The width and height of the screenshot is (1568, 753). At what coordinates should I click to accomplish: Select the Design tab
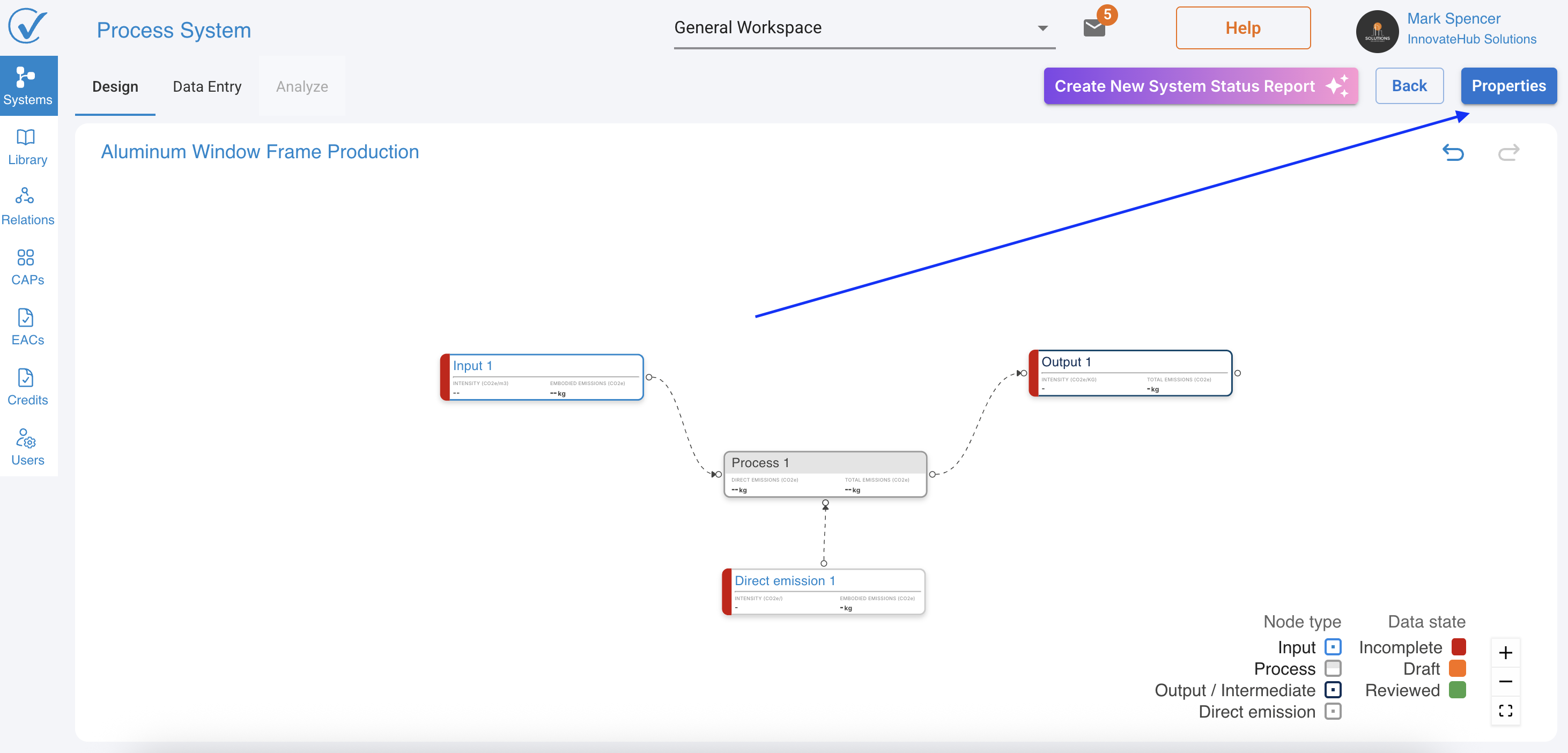(x=115, y=86)
